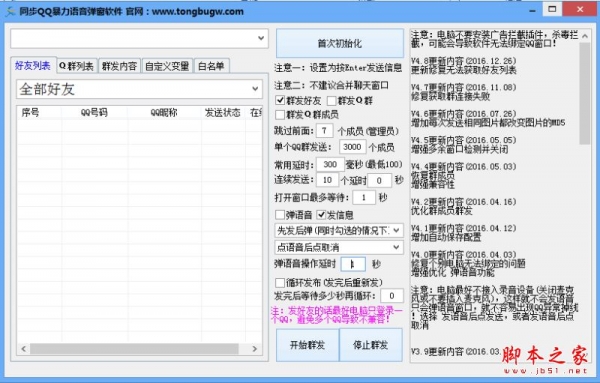Click the QQ昵称 column header
The height and width of the screenshot is (383, 600).
164,112
